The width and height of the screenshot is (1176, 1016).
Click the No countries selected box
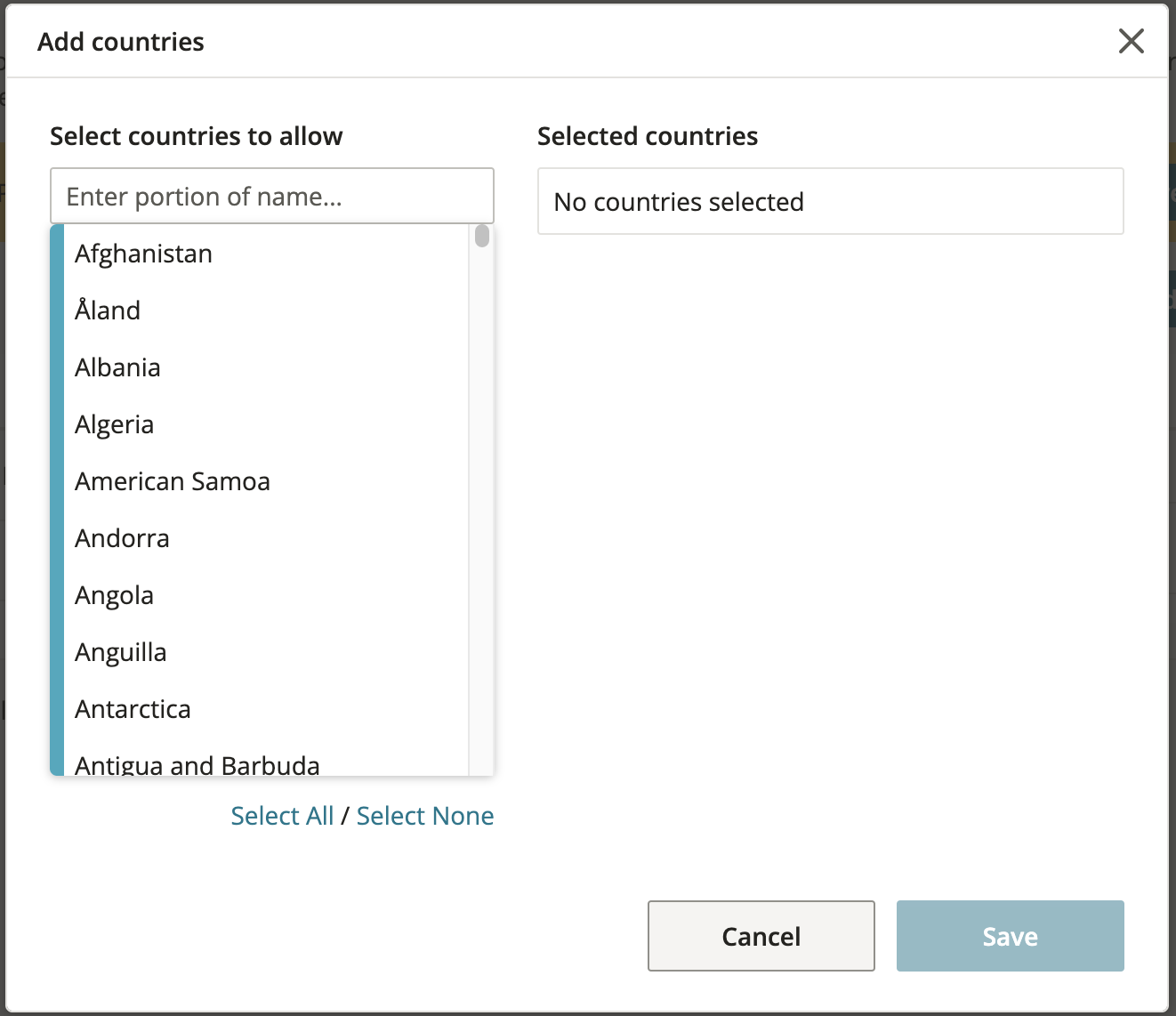tap(831, 202)
